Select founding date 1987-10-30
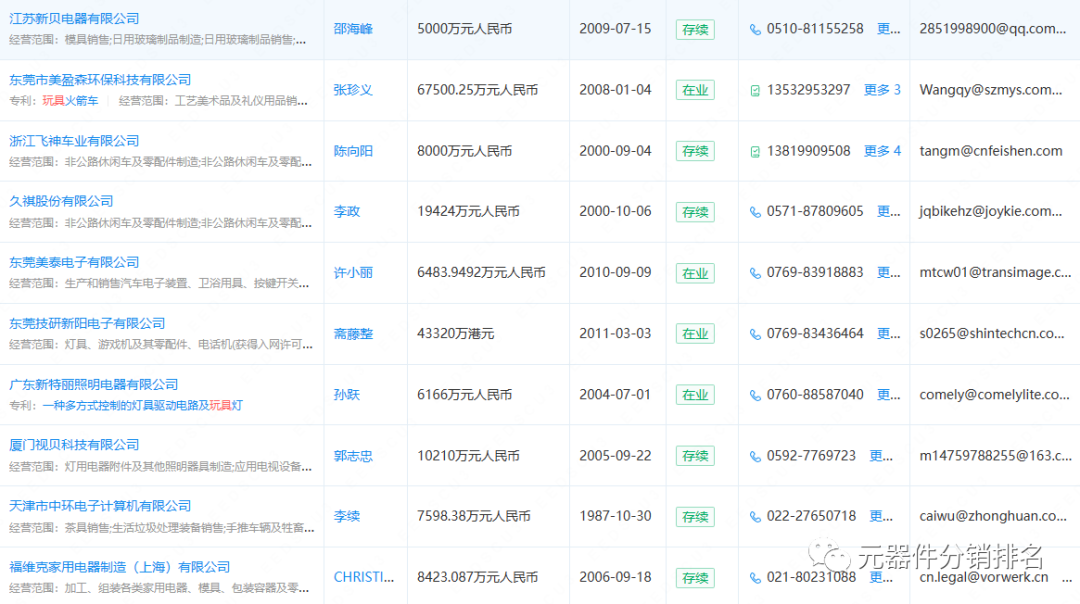The height and width of the screenshot is (604, 1080). click(615, 516)
